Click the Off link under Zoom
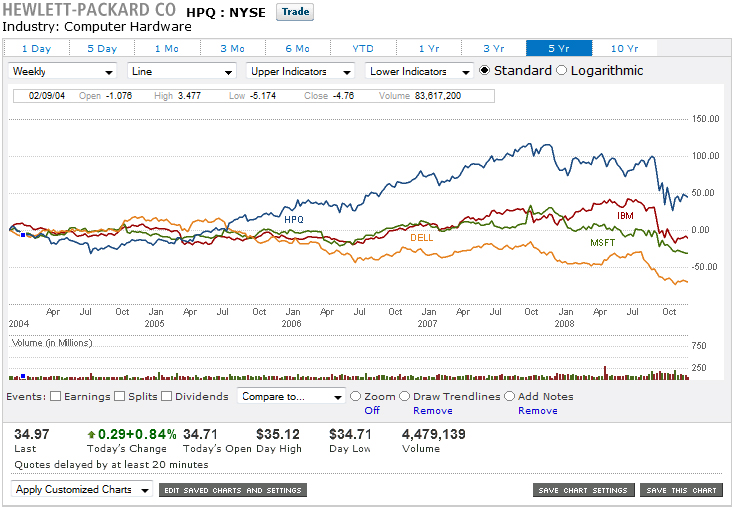This screenshot has width=734, height=510. point(372,410)
